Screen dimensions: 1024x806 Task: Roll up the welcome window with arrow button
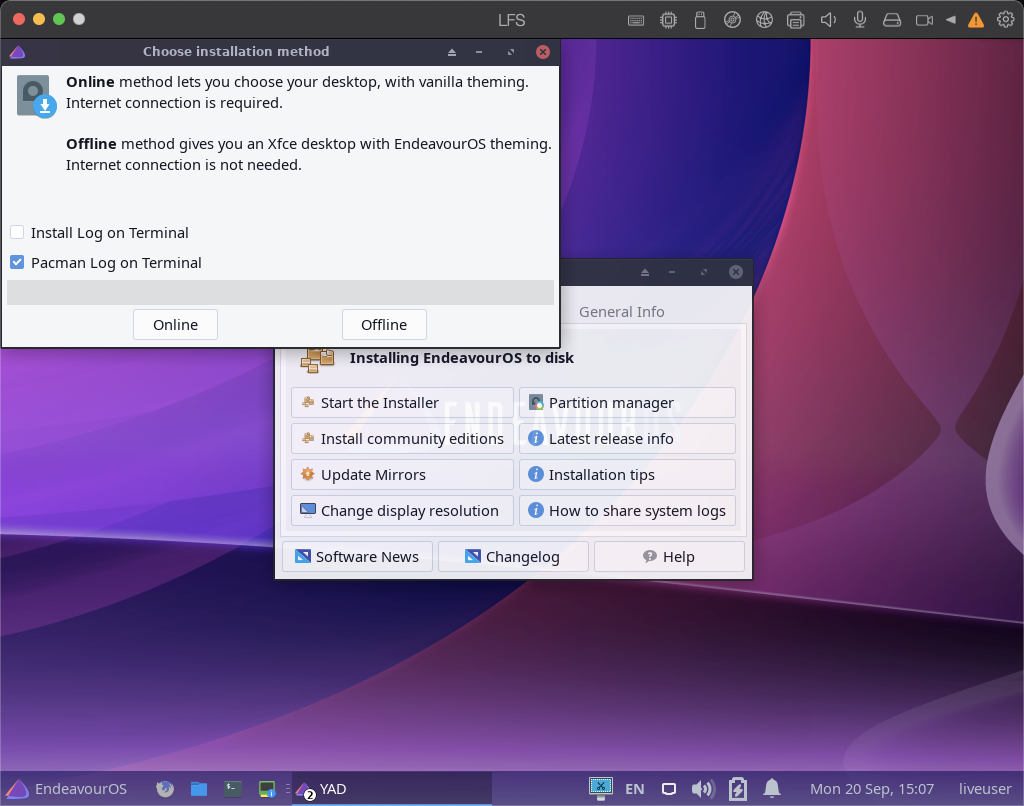(645, 272)
